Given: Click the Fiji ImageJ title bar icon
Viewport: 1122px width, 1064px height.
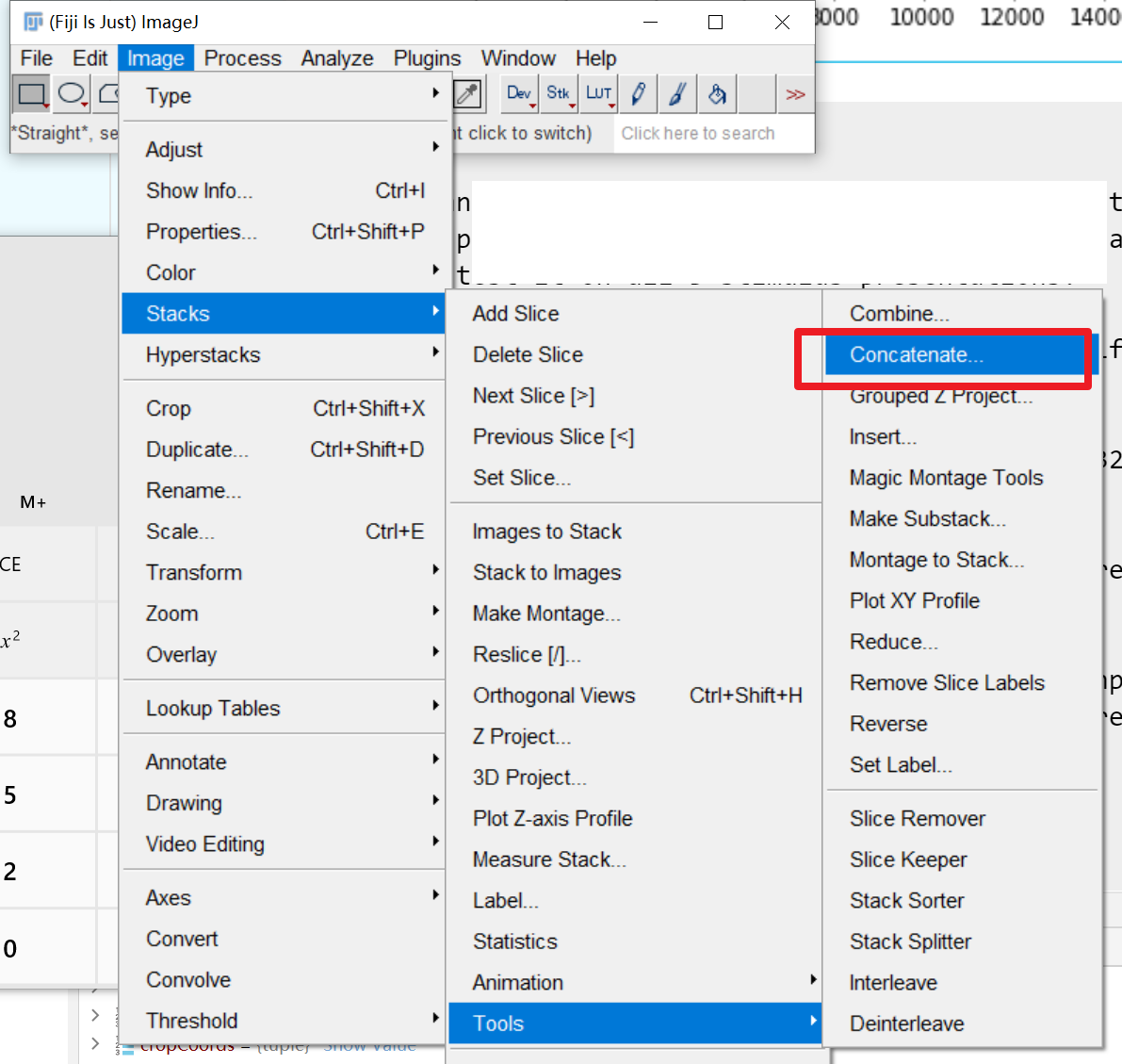Looking at the screenshot, I should point(33,23).
